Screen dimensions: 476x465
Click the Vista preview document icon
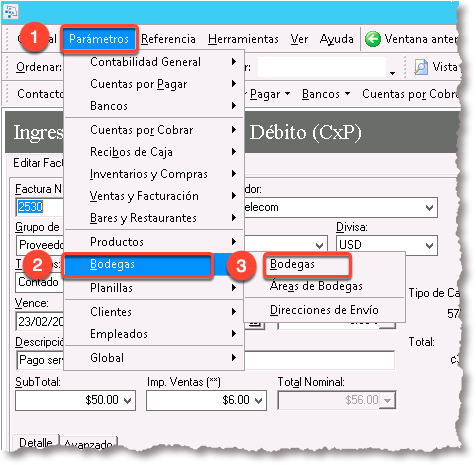tap(421, 67)
